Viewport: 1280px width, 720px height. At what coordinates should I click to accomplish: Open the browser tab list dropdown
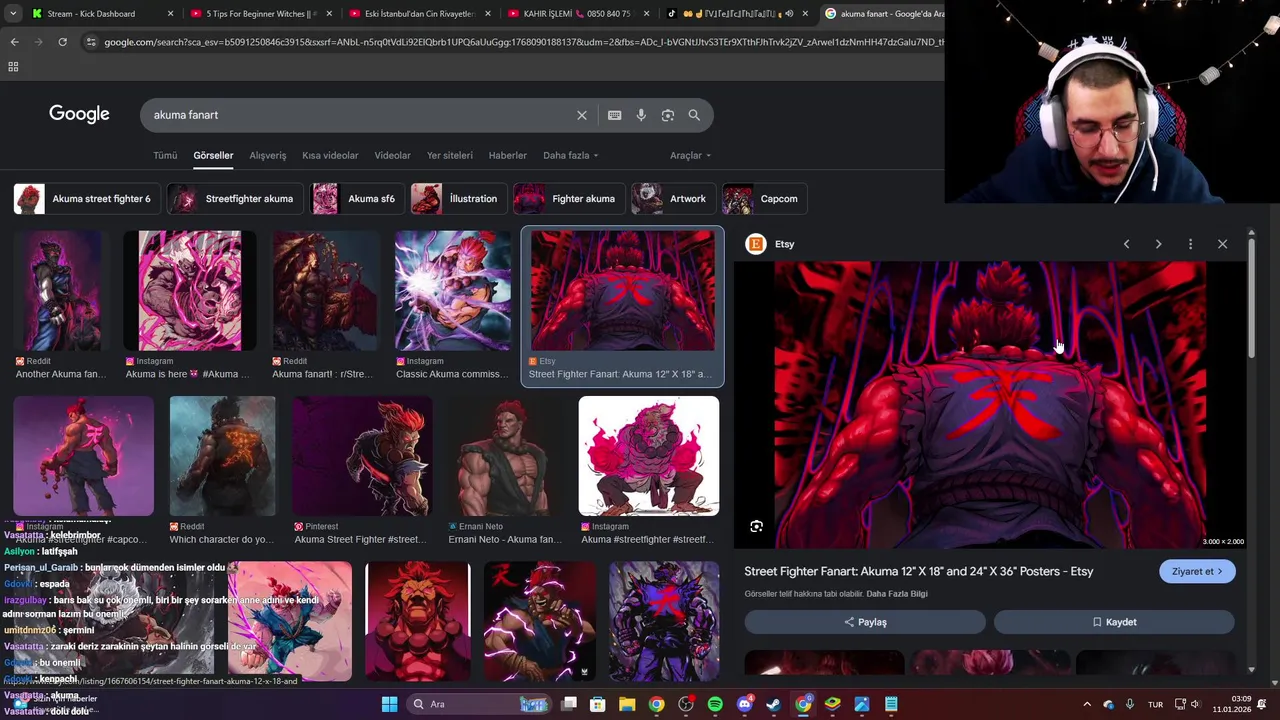13,14
